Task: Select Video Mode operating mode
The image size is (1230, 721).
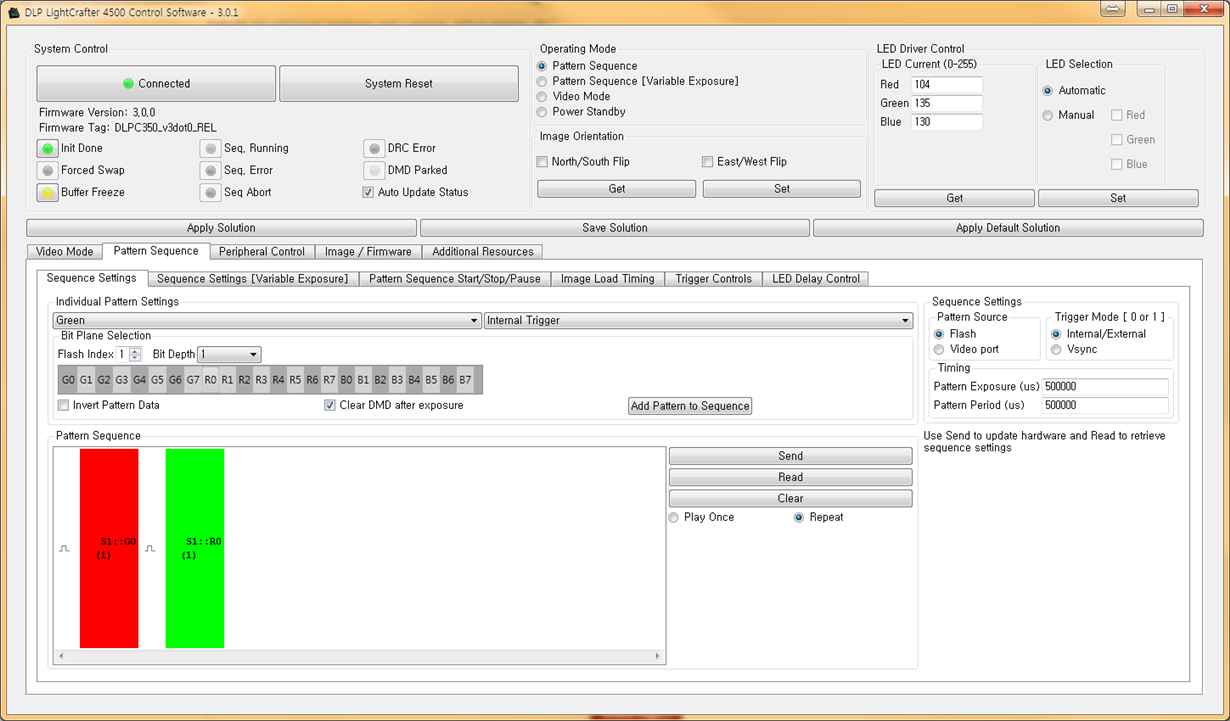Action: coord(542,97)
